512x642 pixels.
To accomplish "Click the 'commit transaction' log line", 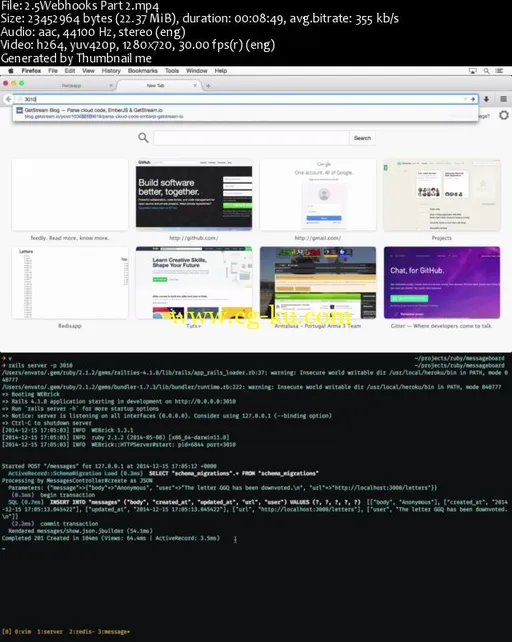I will pyautogui.click(x=54, y=524).
